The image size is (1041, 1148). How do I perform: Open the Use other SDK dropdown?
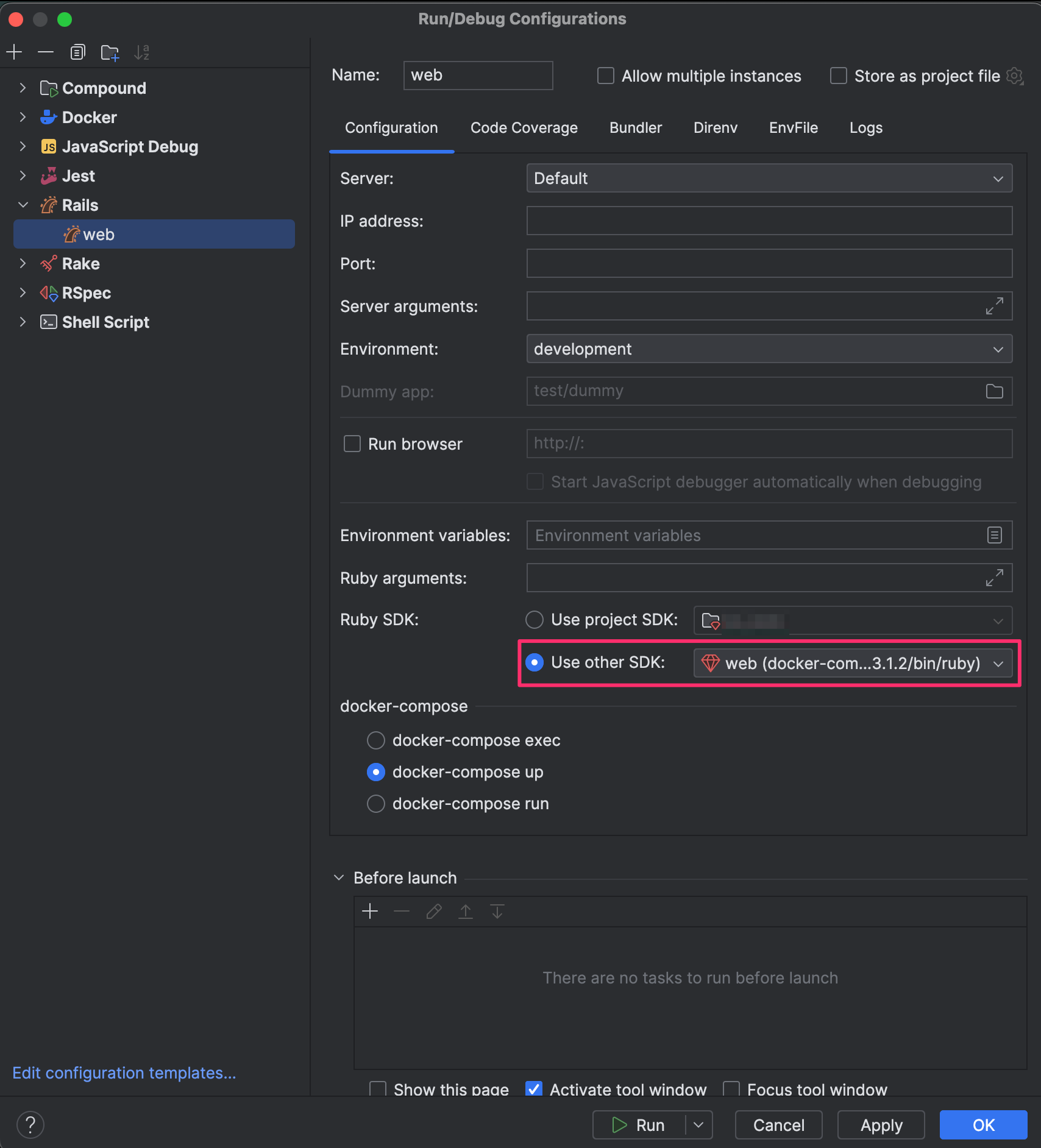(853, 663)
